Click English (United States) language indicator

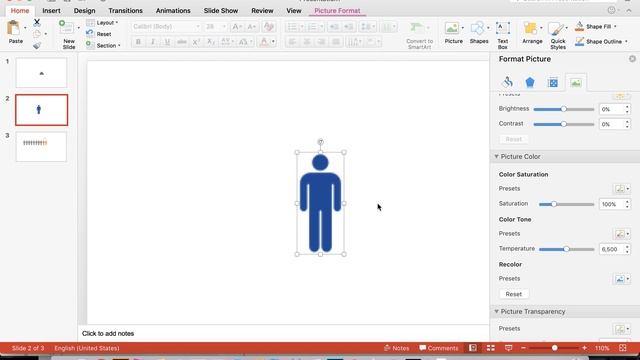tap(87, 348)
